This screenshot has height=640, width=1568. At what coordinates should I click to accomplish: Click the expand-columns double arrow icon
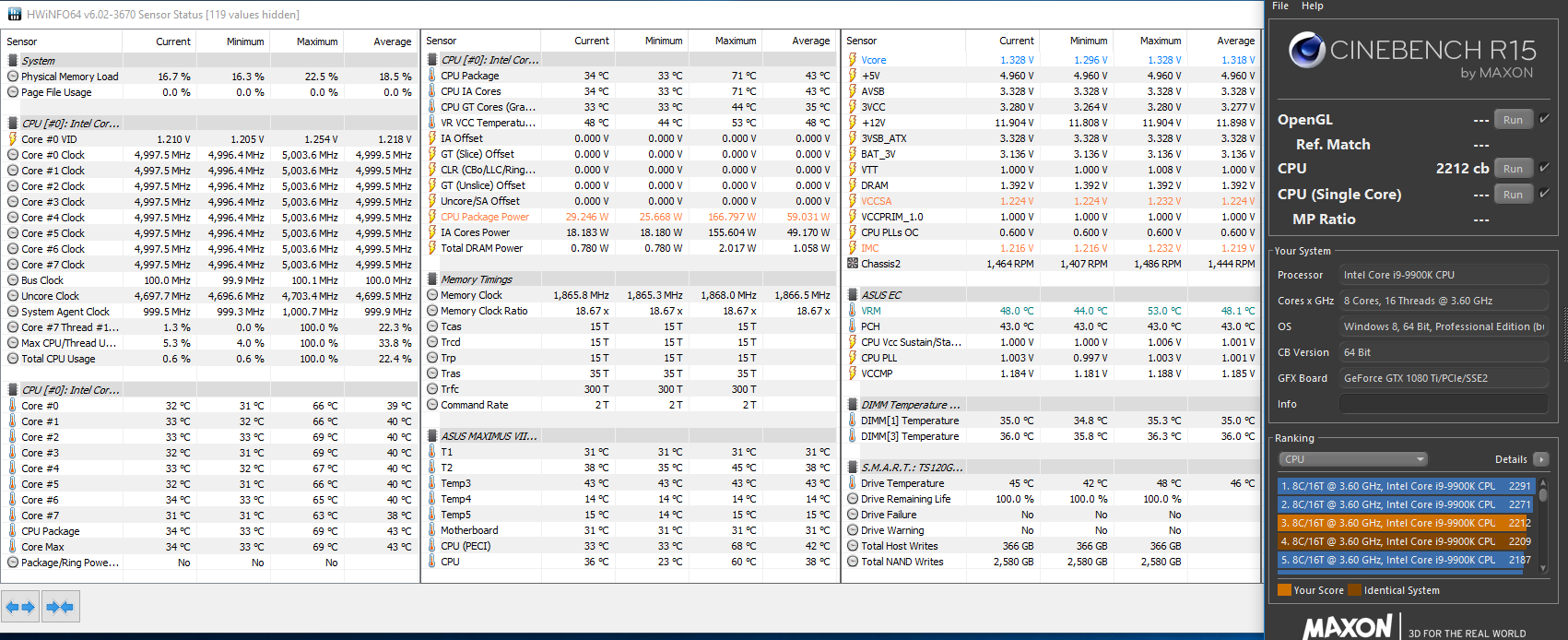pyautogui.click(x=20, y=607)
